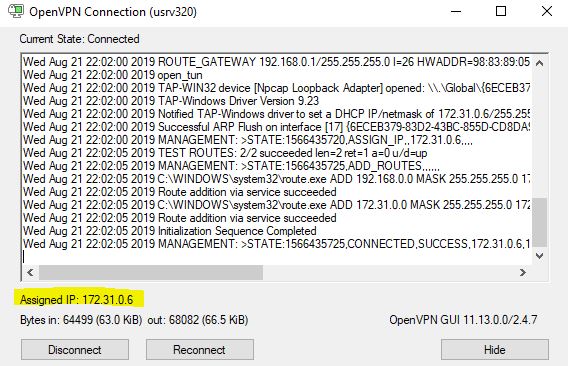Click the OpenVPN icon in the title bar
568x366 pixels.
click(16, 11)
